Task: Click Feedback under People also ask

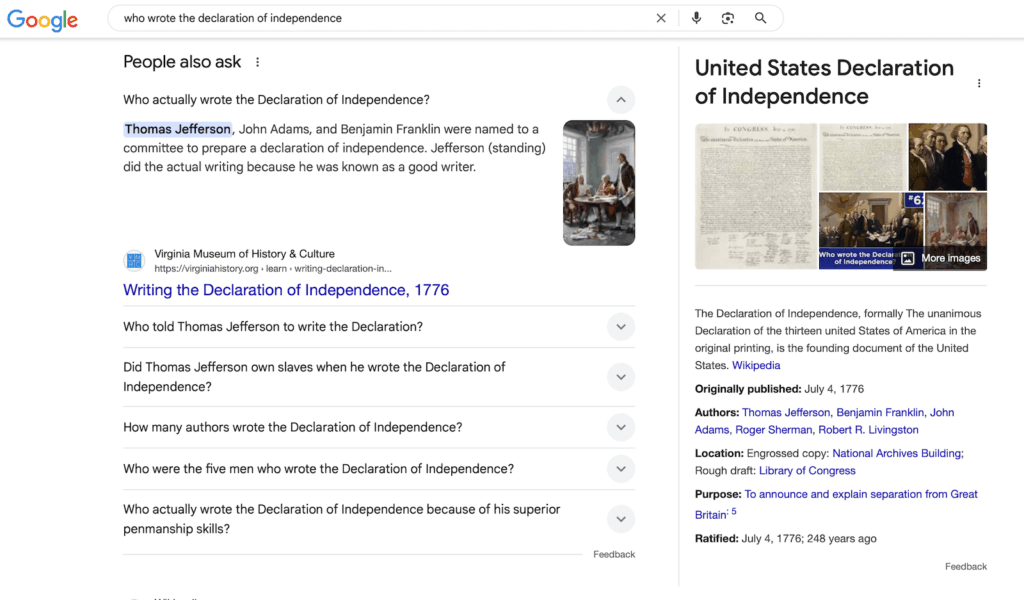Action: [x=614, y=554]
